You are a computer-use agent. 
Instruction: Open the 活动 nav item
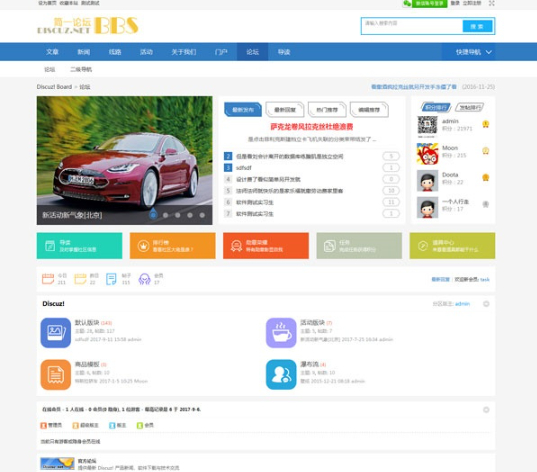click(146, 52)
